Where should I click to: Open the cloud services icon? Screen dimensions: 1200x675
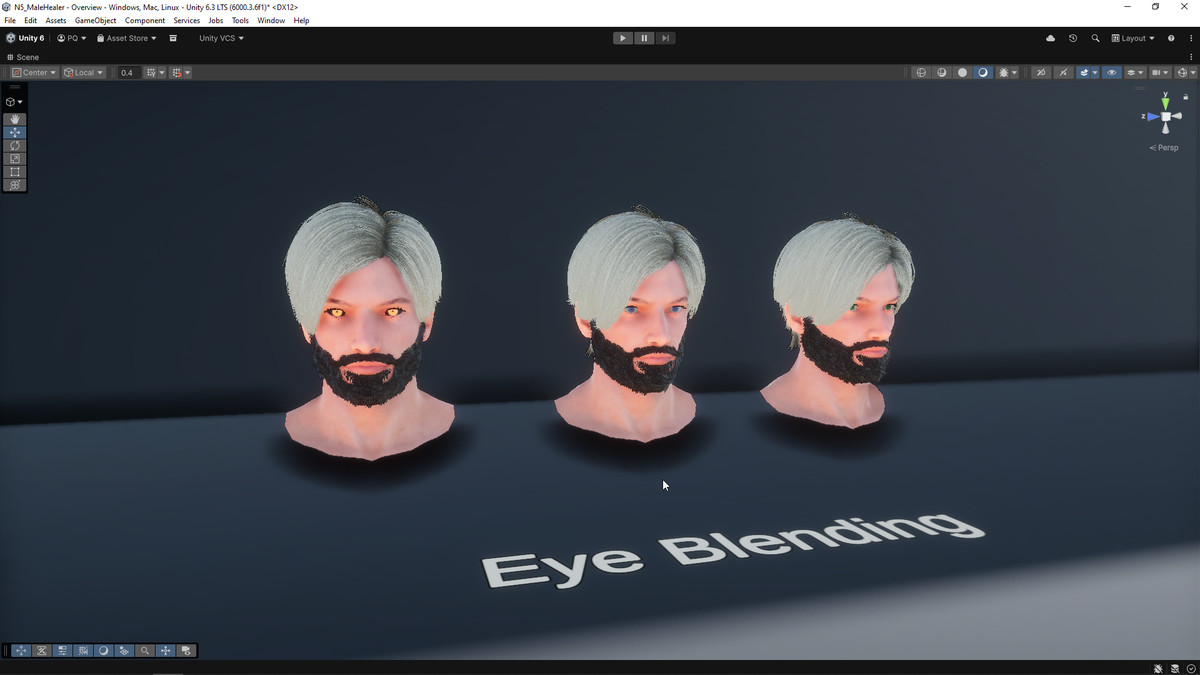pos(1050,38)
